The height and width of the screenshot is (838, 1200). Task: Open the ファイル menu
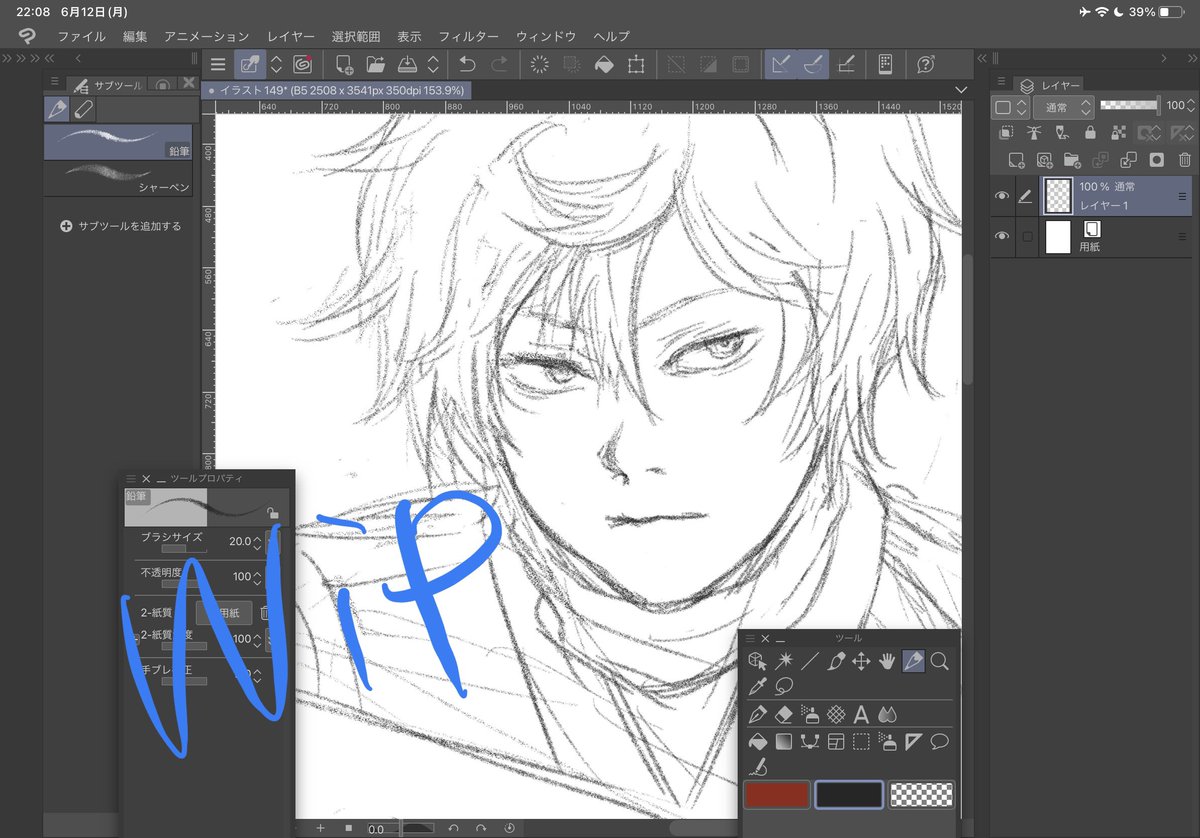(x=82, y=36)
